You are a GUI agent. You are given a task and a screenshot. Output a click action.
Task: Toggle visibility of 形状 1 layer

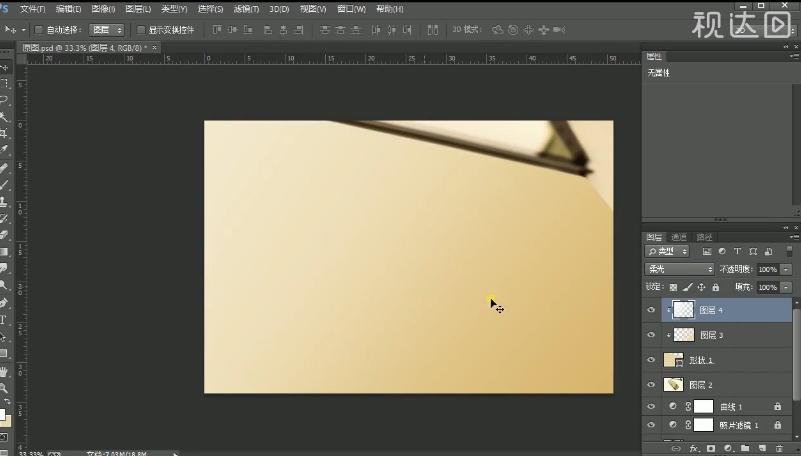tap(652, 359)
